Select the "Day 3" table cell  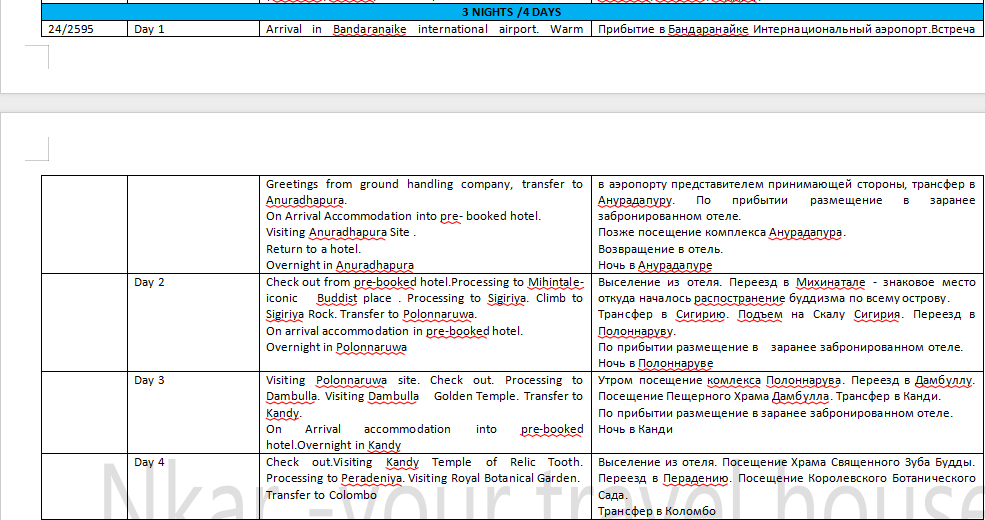point(149,380)
